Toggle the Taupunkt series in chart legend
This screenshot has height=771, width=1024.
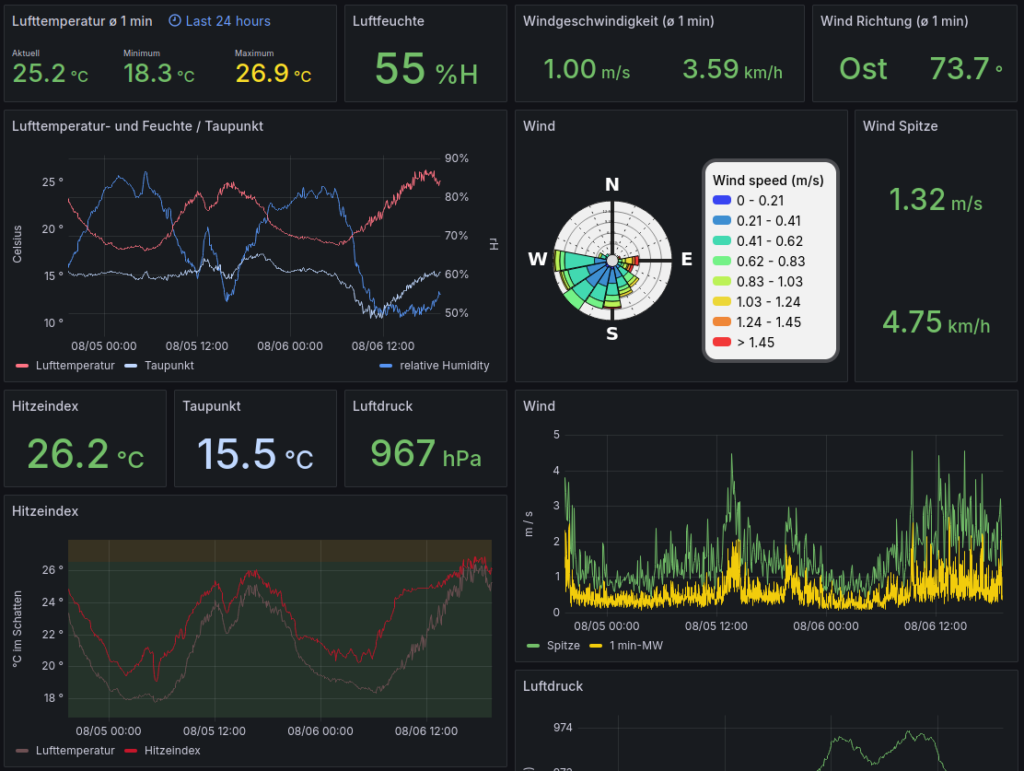tap(168, 366)
